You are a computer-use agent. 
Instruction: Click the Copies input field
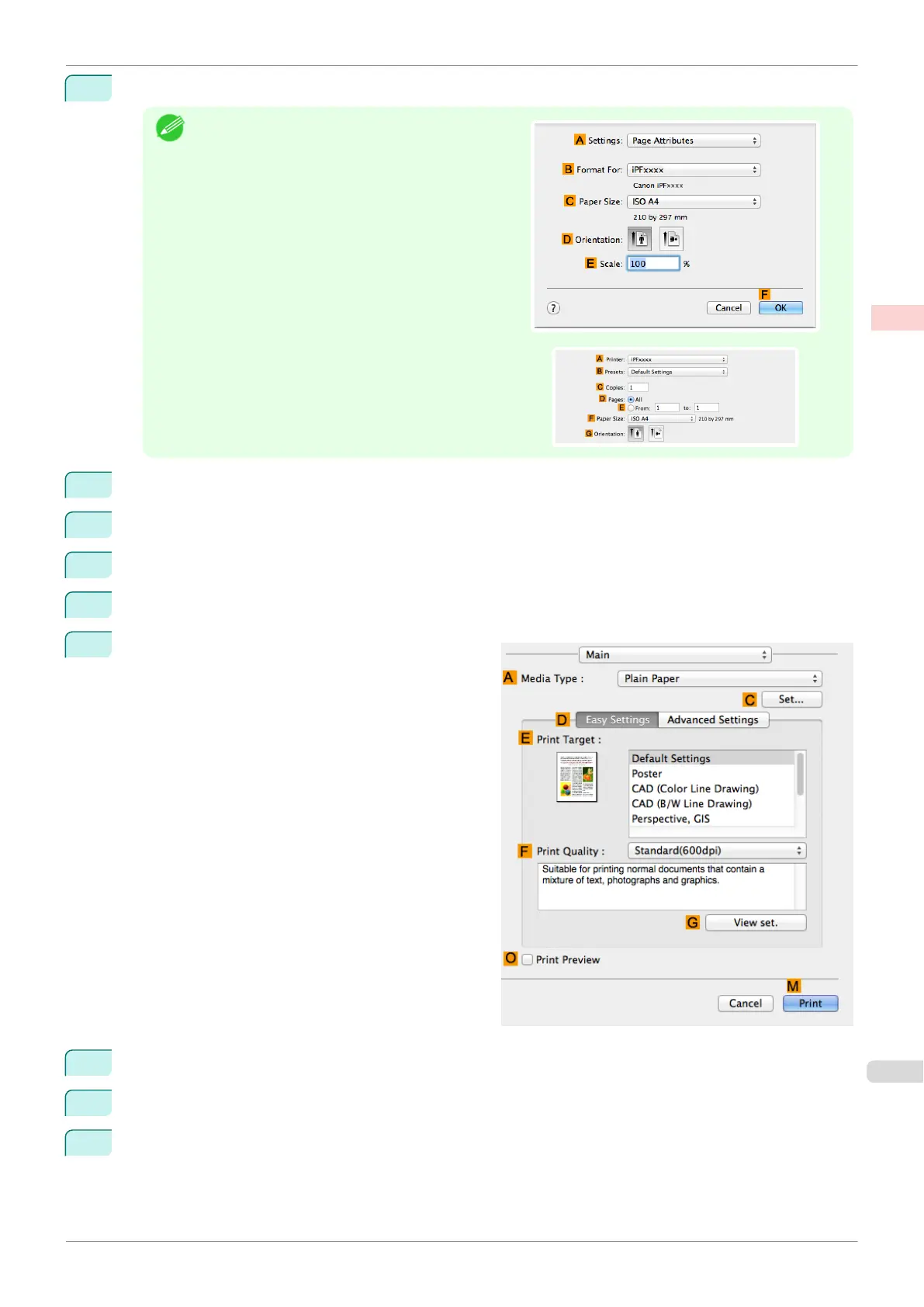[638, 387]
